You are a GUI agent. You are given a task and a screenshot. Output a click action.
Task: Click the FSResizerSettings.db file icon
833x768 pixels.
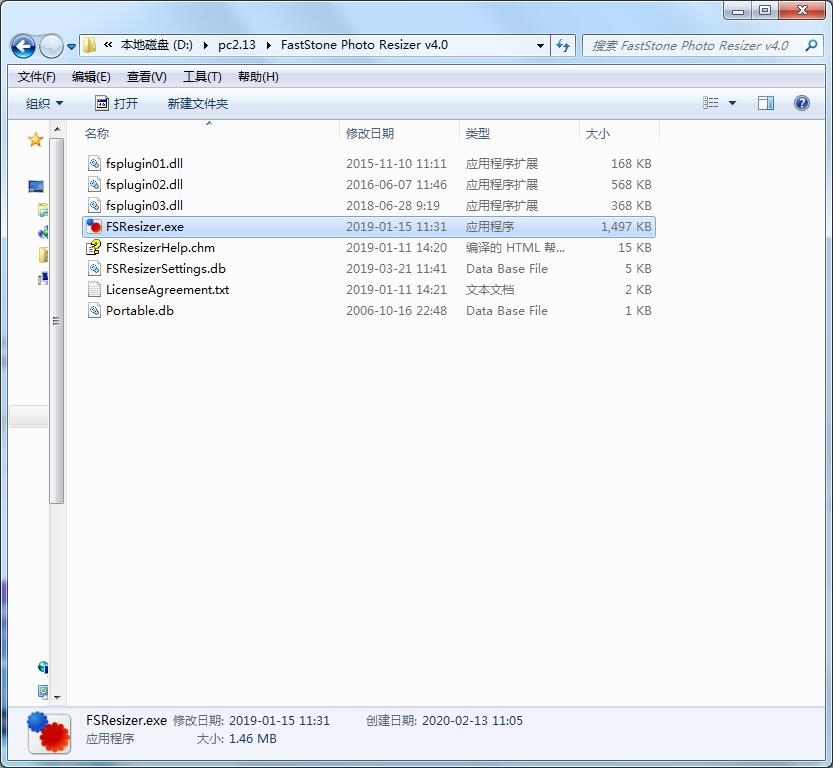(x=94, y=269)
